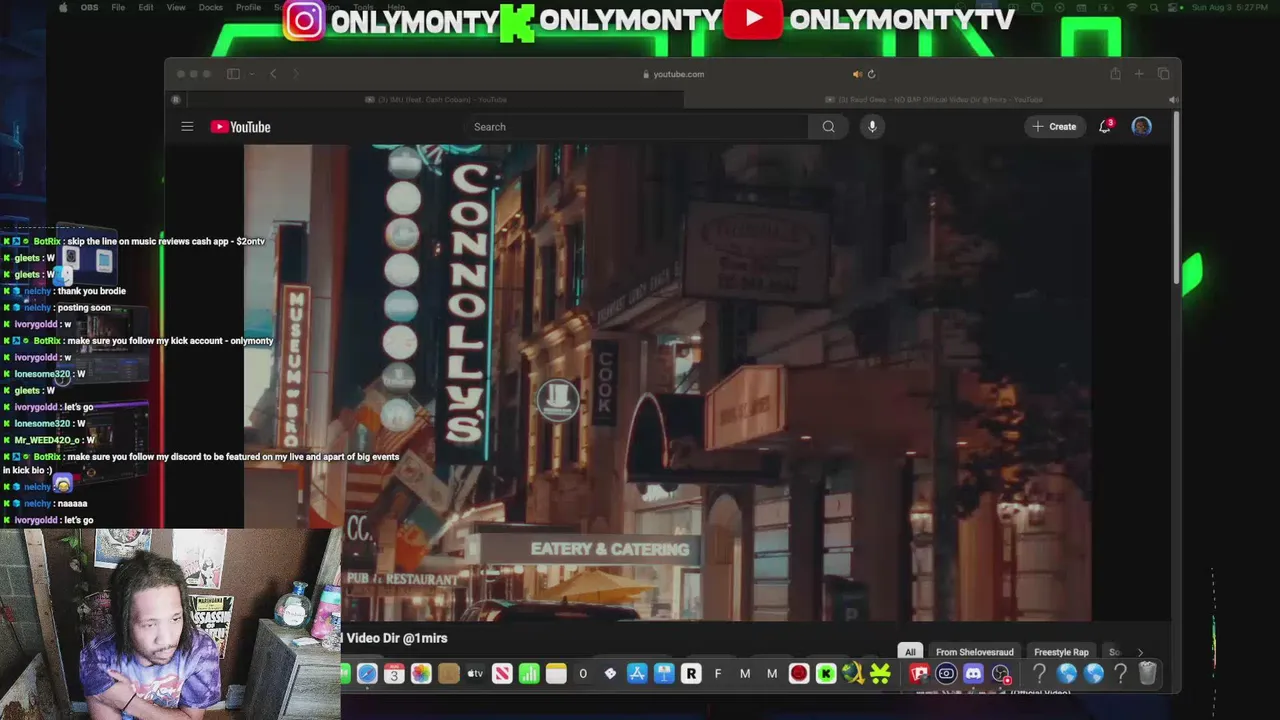Switch to Raud Geez NO BAP tab
Viewport: 1280px width, 720px height.
[x=934, y=99]
